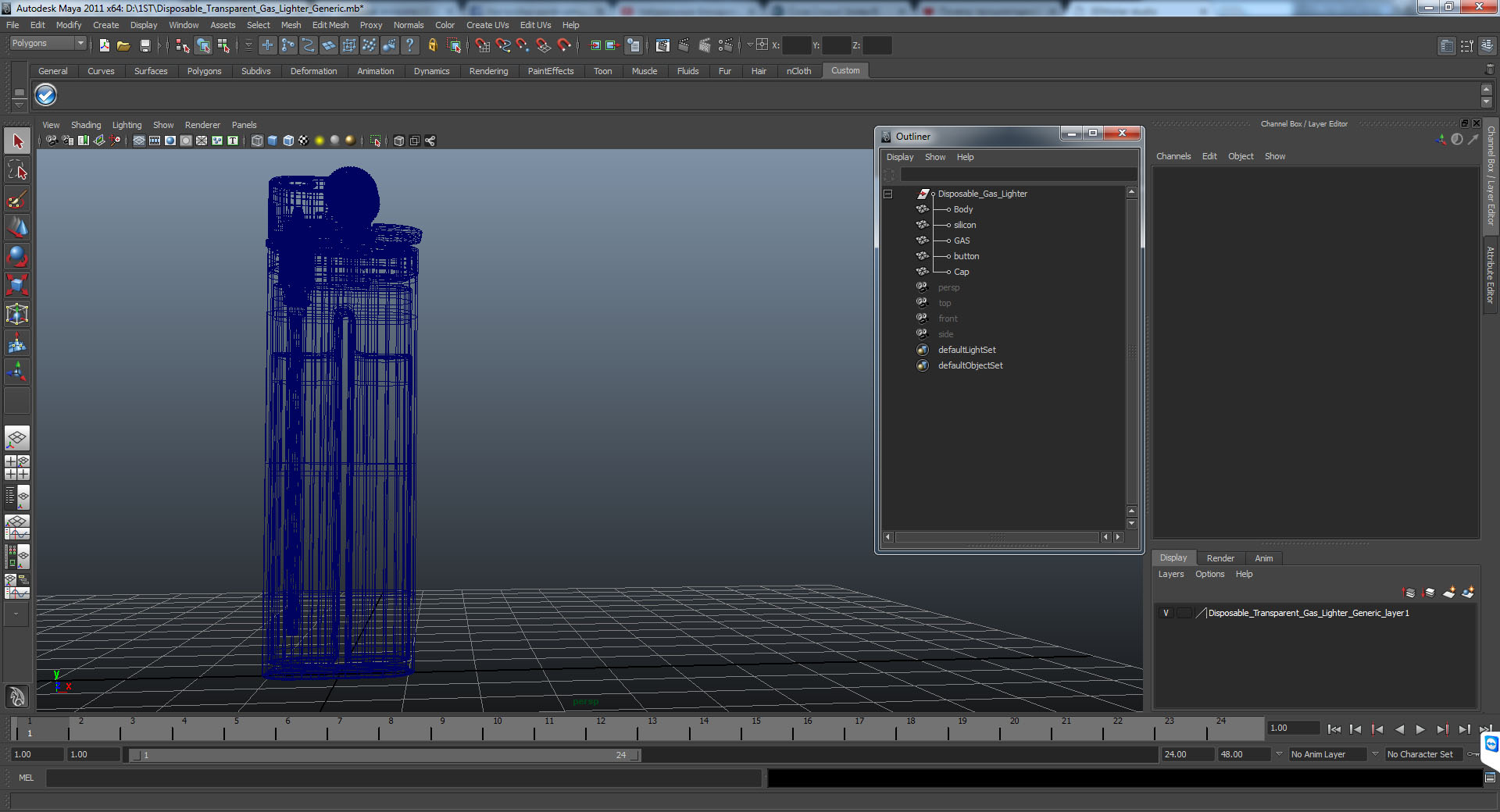
Task: Switch to the Rendering shelf tab
Action: (x=488, y=71)
